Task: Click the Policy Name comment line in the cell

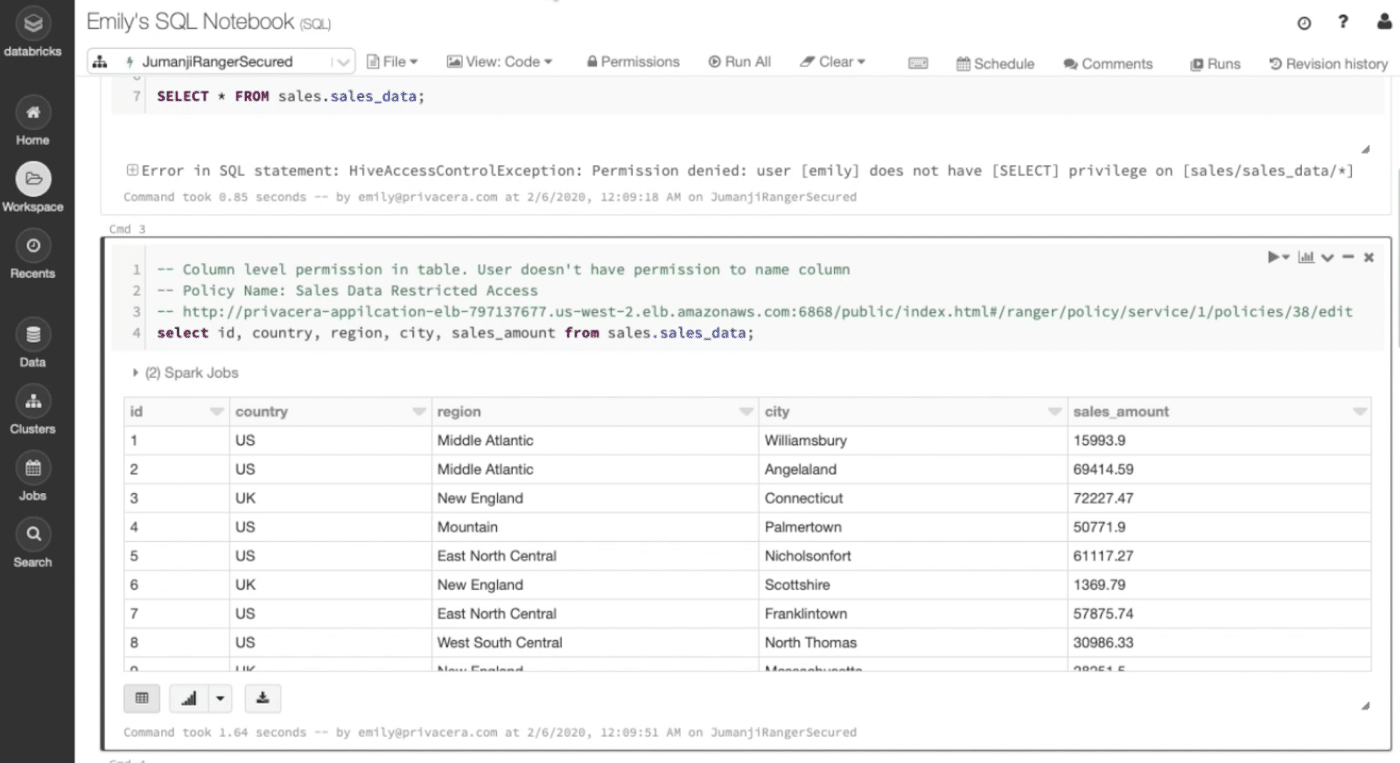Action: (347, 291)
